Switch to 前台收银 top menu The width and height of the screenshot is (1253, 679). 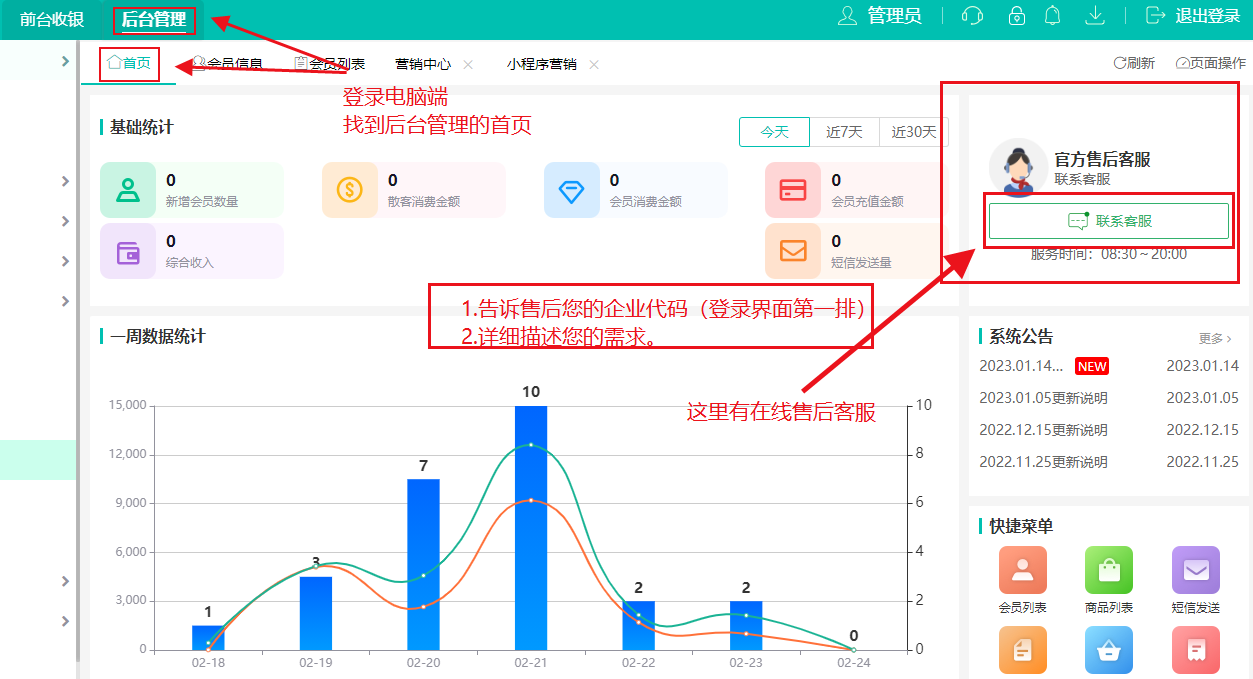52,19
